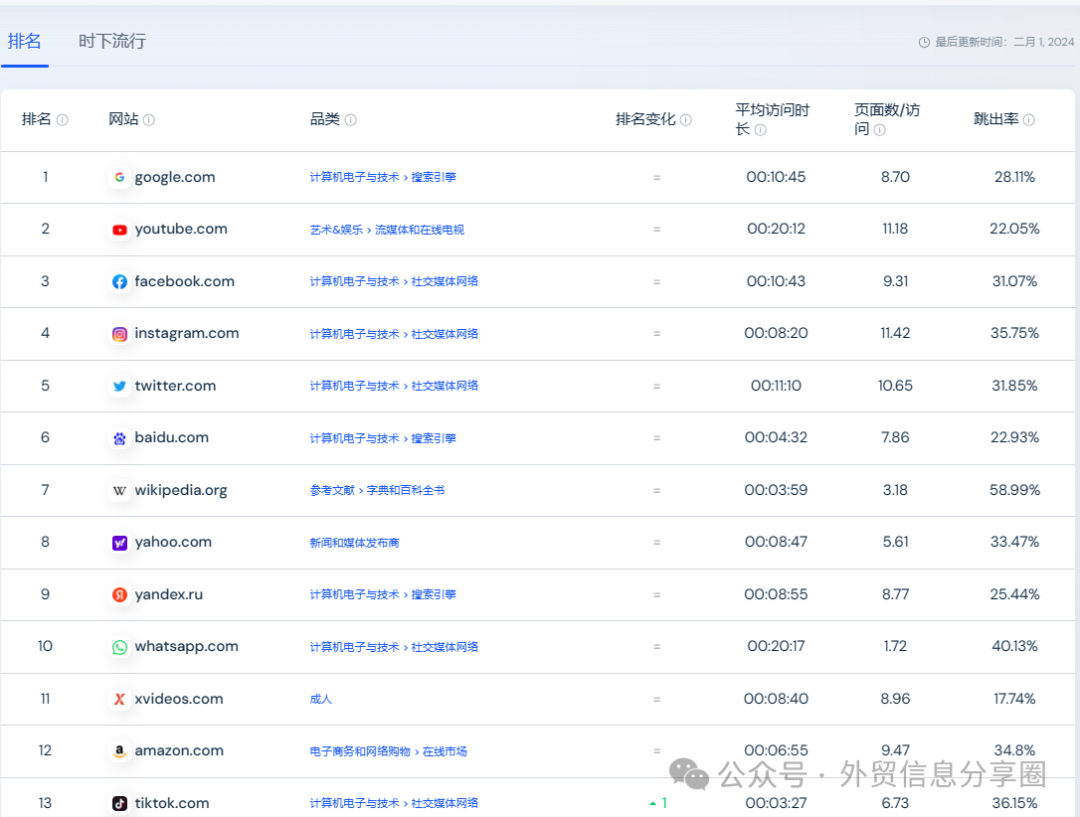Select youtube.com bounce rate 22.05%
This screenshot has width=1080, height=817.
pyautogui.click(x=1015, y=229)
